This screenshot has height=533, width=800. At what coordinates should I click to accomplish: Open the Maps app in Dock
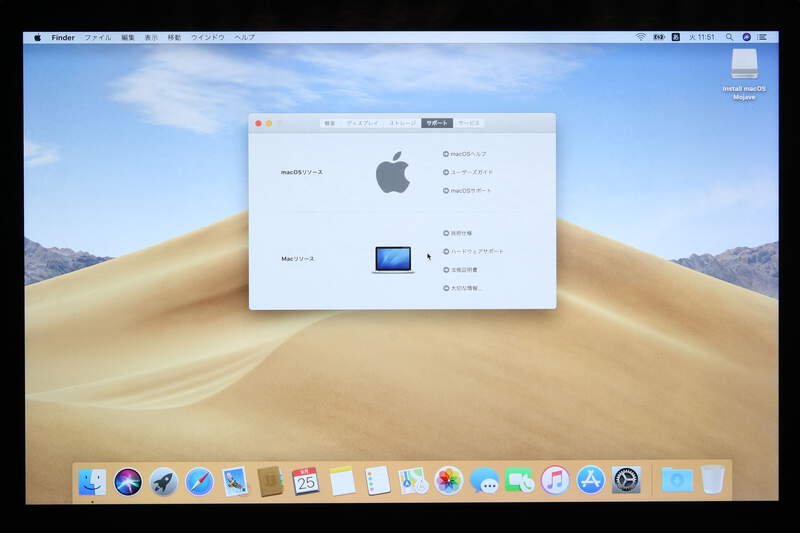413,480
